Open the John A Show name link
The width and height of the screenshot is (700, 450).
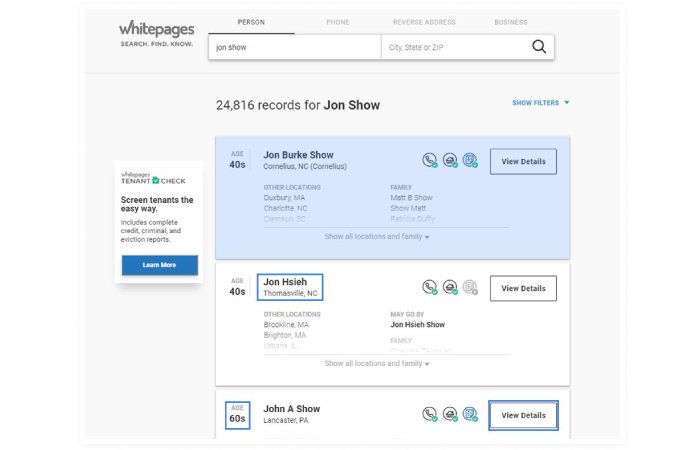292,408
